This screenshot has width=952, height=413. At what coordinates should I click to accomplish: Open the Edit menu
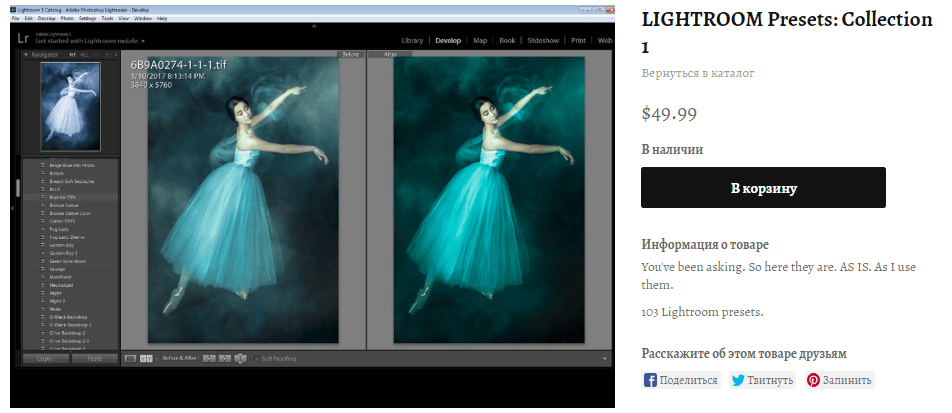tap(29, 18)
